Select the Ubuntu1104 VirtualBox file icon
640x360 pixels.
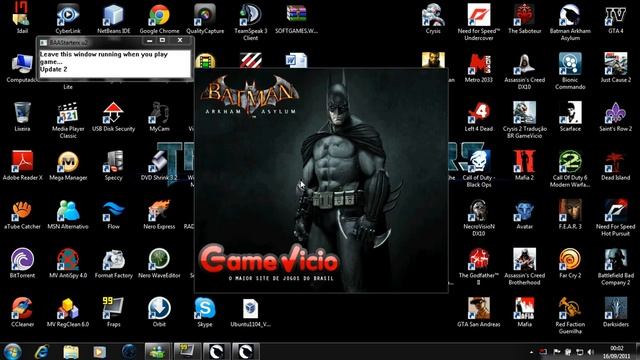(x=251, y=310)
